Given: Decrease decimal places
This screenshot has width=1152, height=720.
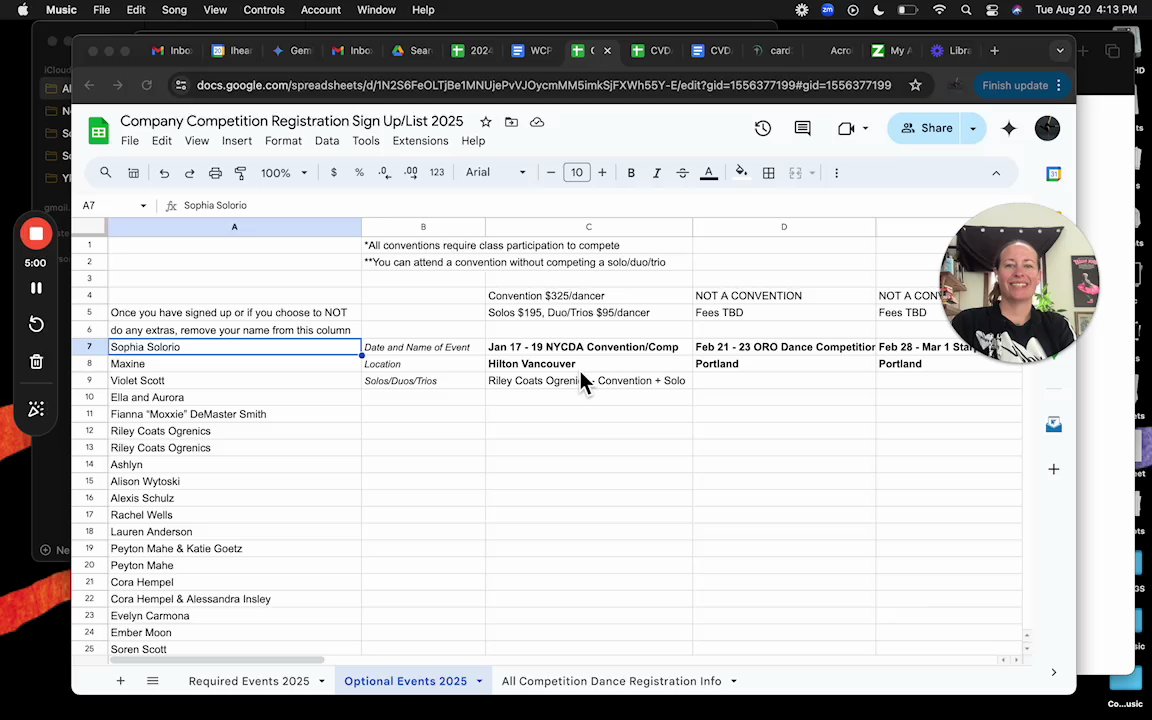Looking at the screenshot, I should 385,173.
